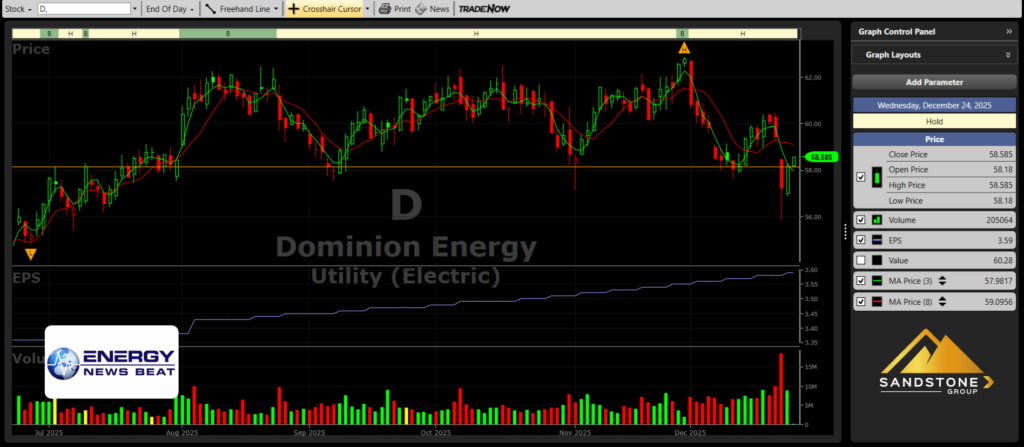Viewport: 1024px width, 447px height.
Task: Click the Volume value 205064
Action: click(999, 220)
